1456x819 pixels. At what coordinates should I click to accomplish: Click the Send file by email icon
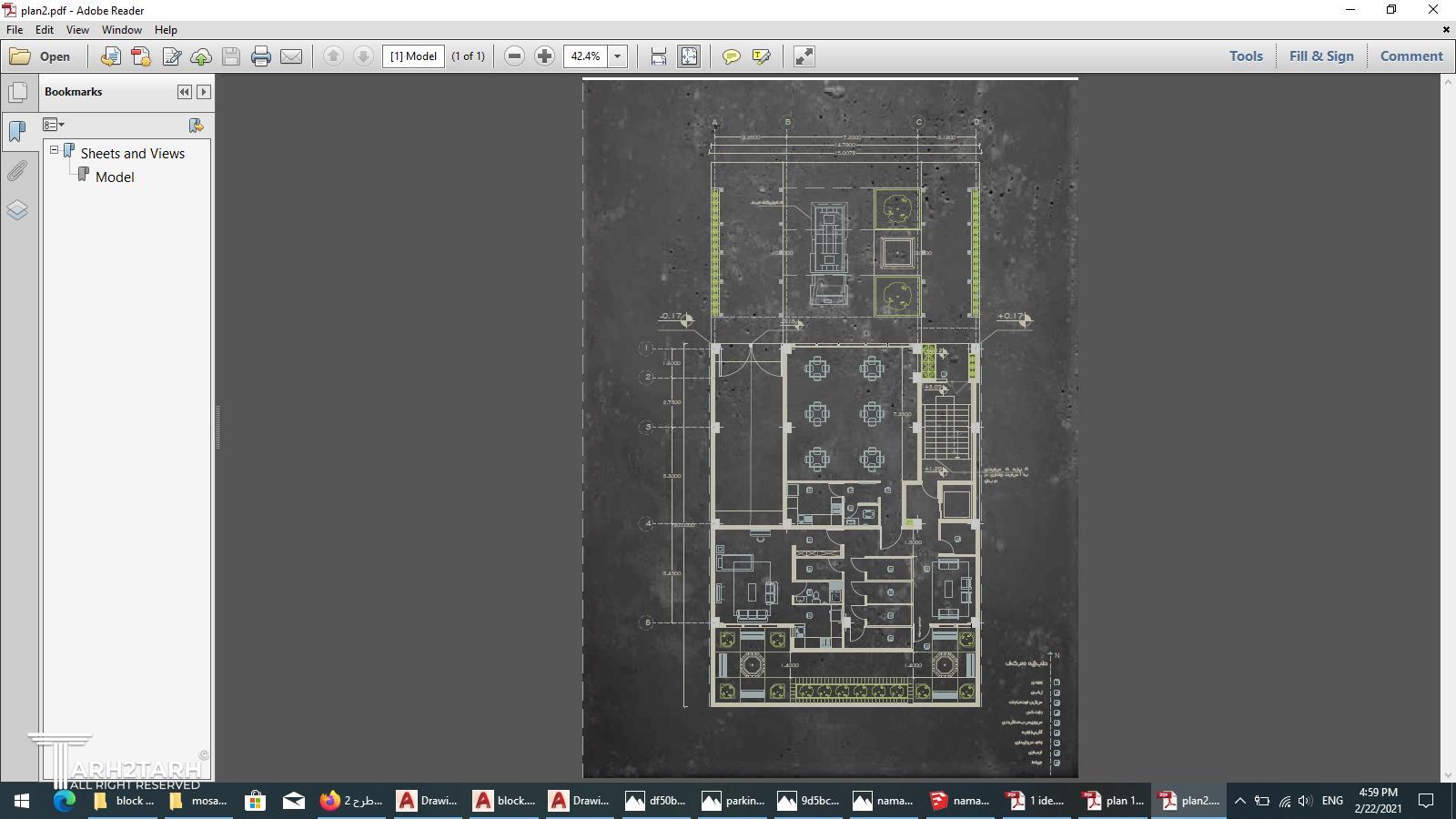click(x=291, y=56)
